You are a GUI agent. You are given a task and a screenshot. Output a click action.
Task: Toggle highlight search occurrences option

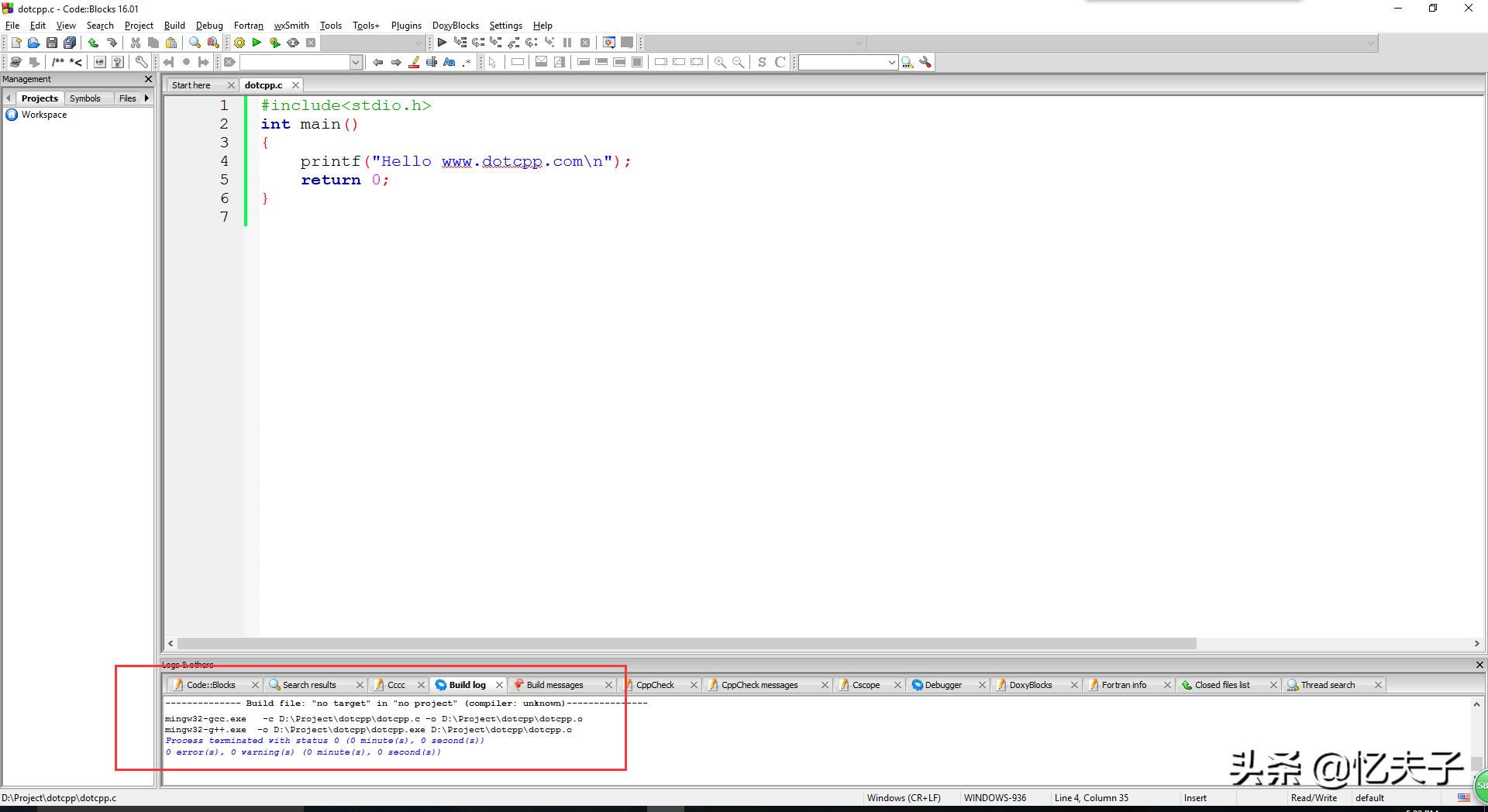[x=414, y=63]
